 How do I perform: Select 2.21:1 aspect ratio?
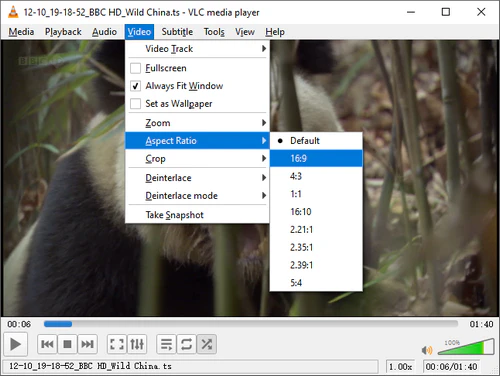316,229
